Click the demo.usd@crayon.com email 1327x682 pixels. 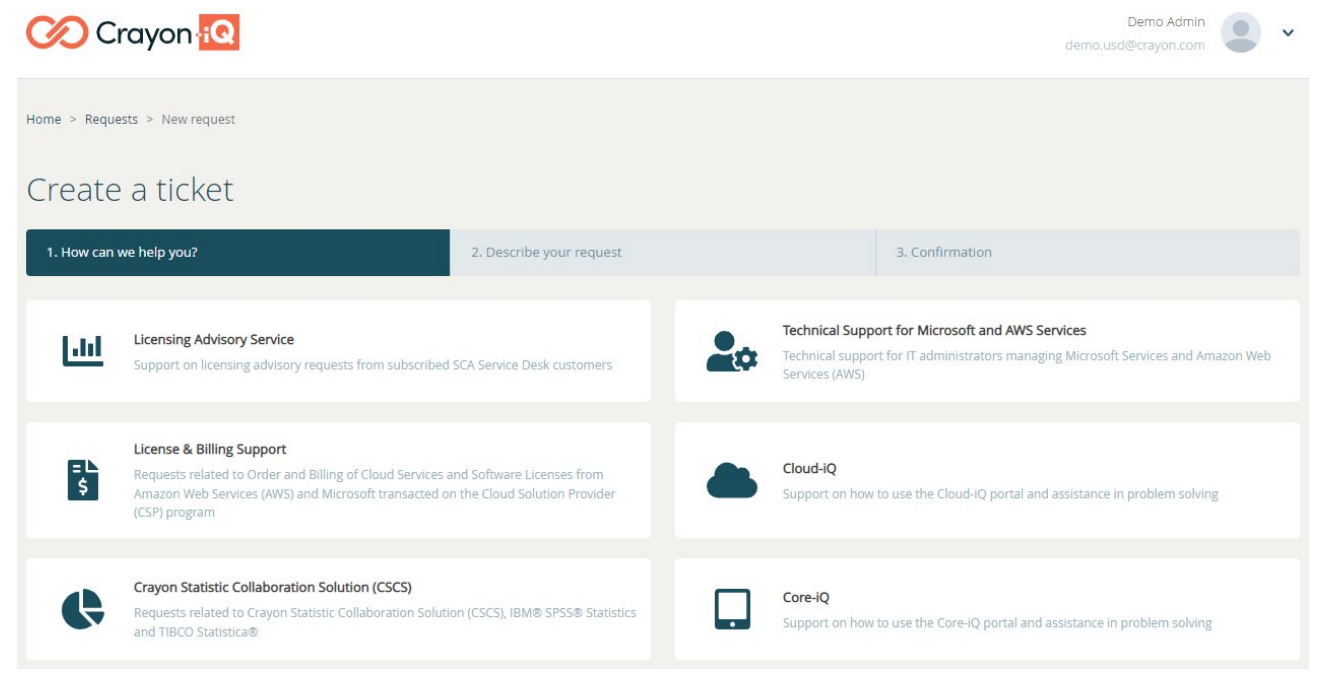(x=1135, y=45)
